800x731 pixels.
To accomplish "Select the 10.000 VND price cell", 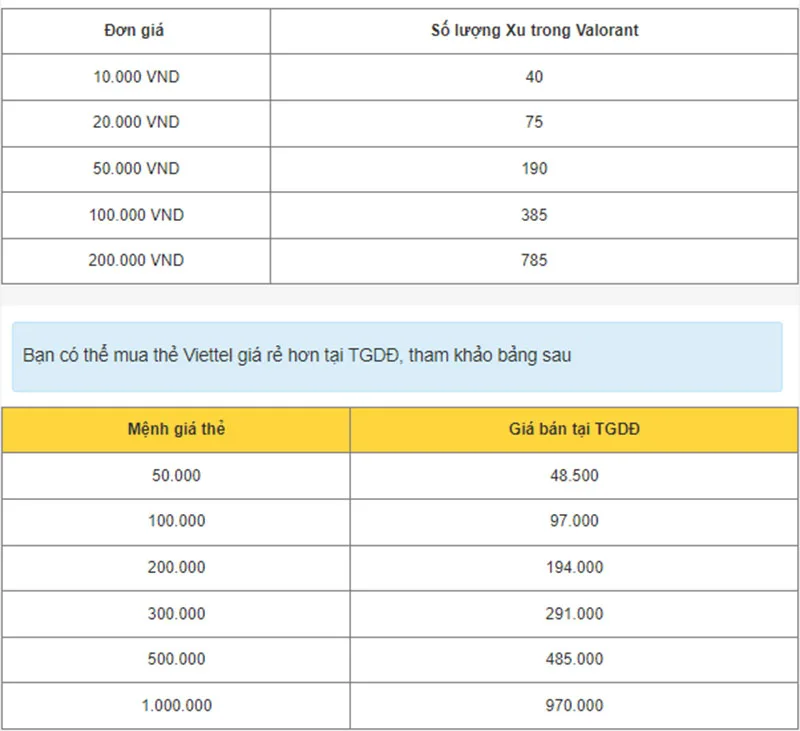I will (x=136, y=77).
